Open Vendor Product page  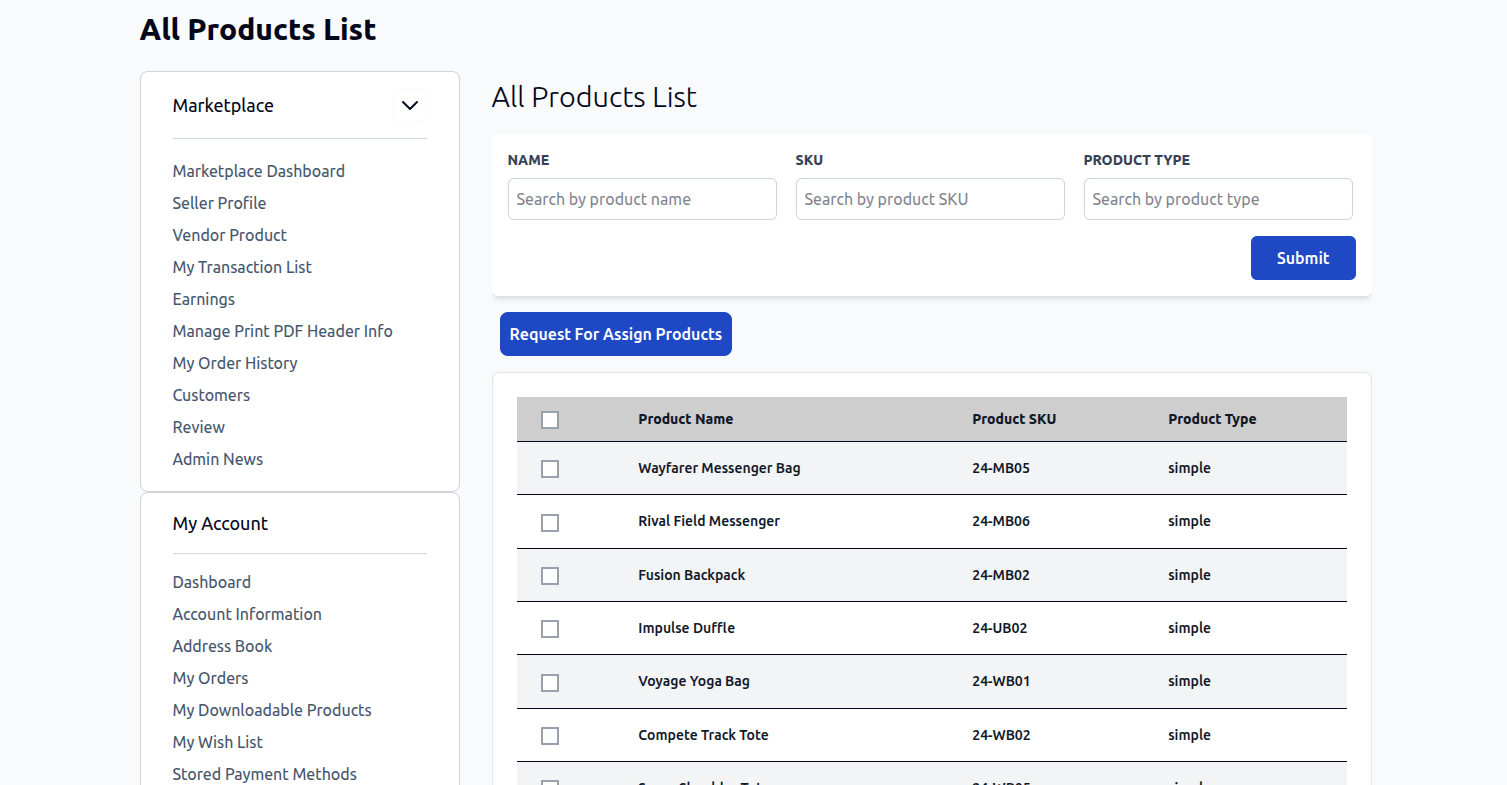coord(229,235)
